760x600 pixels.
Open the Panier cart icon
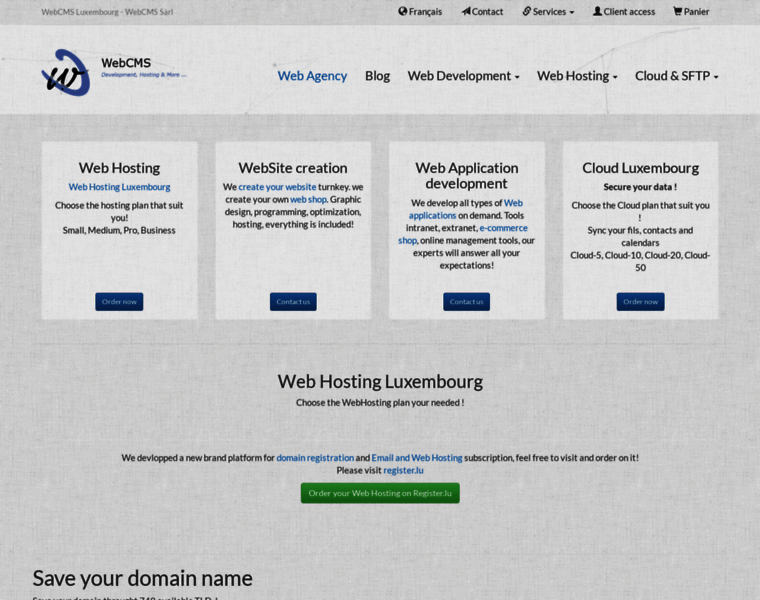(677, 11)
